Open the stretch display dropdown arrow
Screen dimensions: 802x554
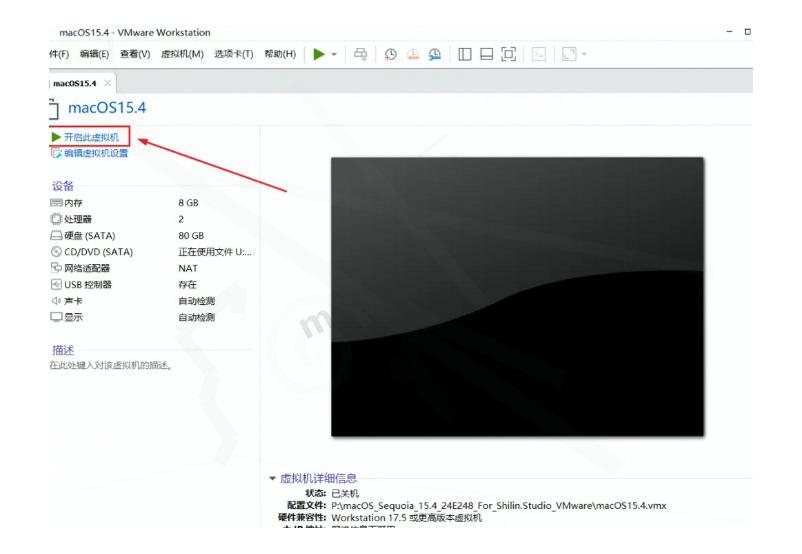(x=584, y=54)
